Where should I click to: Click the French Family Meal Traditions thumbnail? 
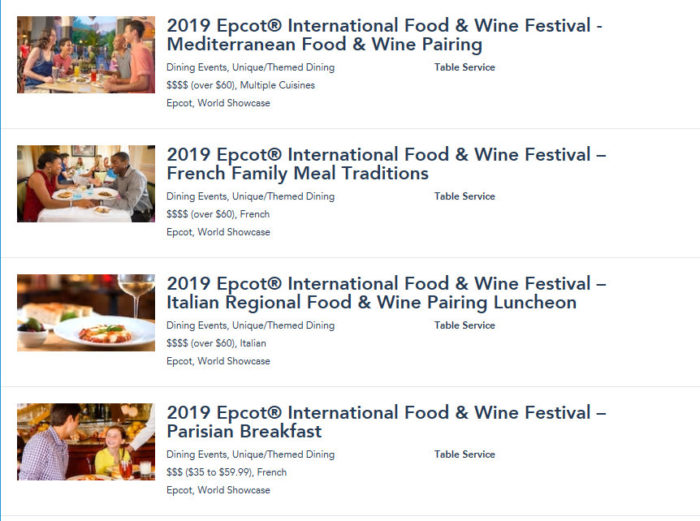click(x=86, y=184)
